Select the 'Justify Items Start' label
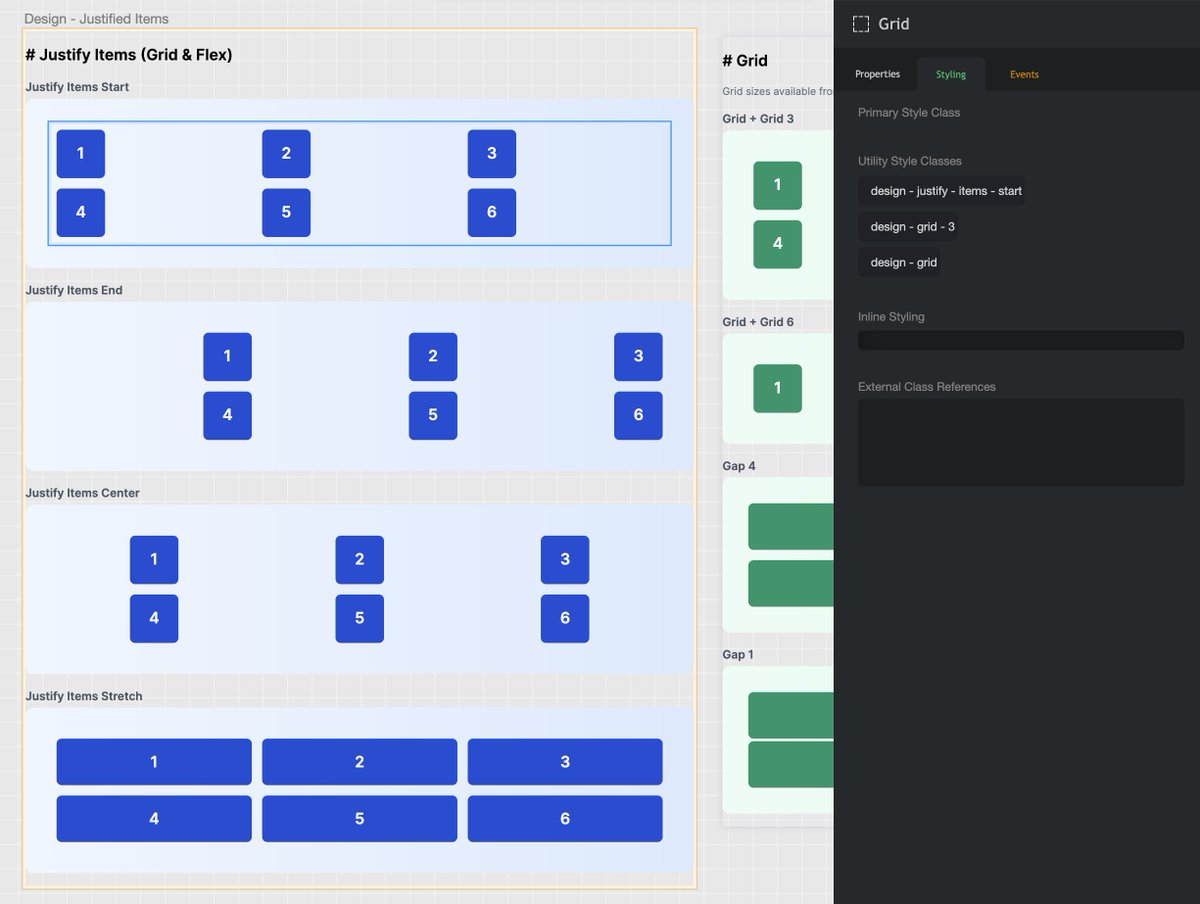The width and height of the screenshot is (1200, 904). 77,87
